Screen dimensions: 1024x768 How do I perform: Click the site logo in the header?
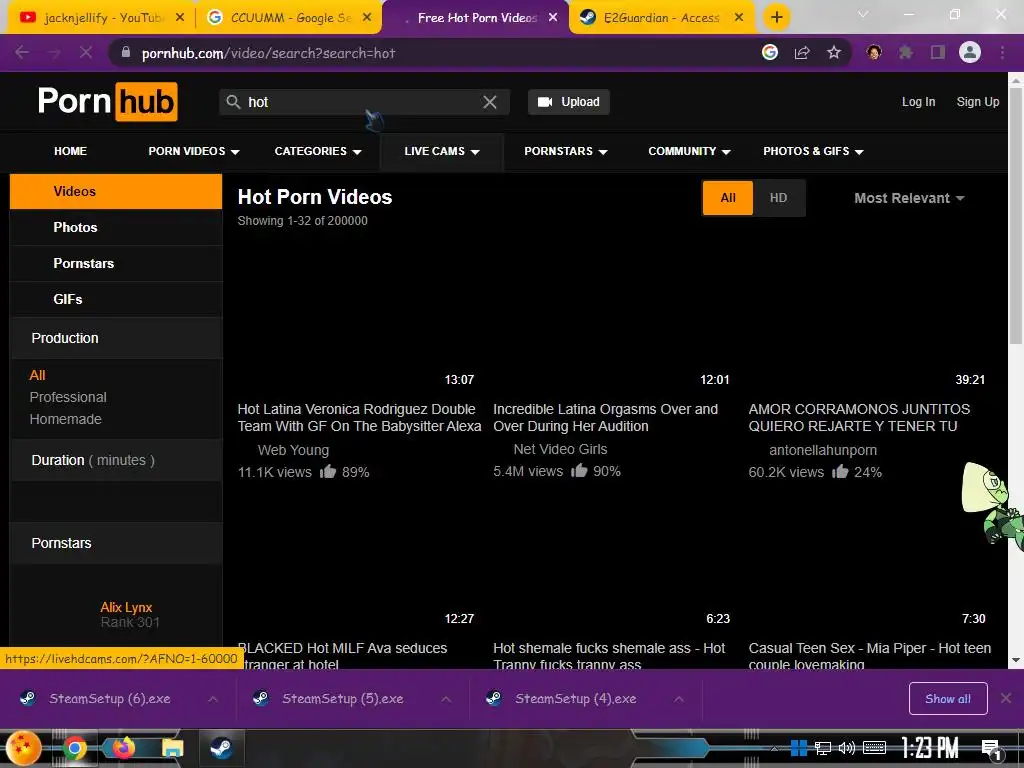pos(108,101)
